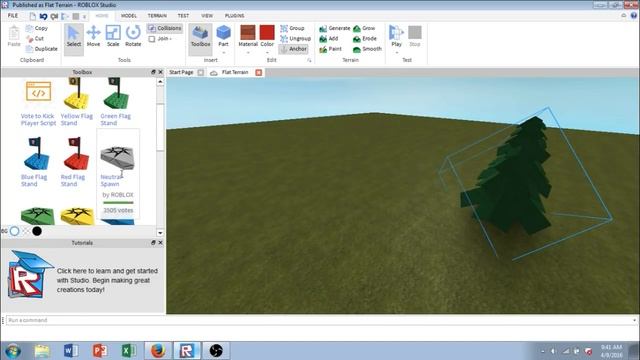
Task: Close the Toolbox panel
Action: (160, 72)
